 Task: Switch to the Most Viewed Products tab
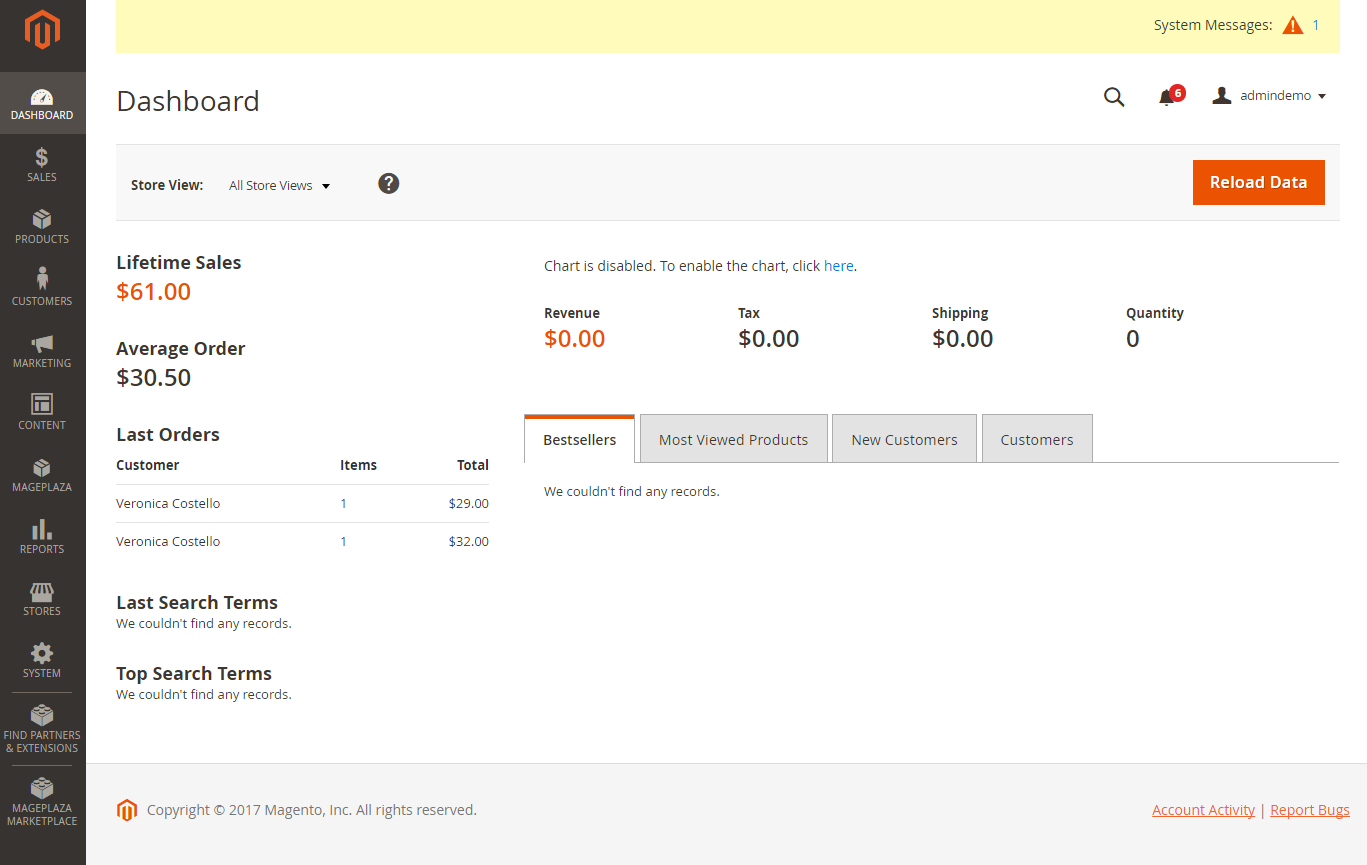point(733,438)
